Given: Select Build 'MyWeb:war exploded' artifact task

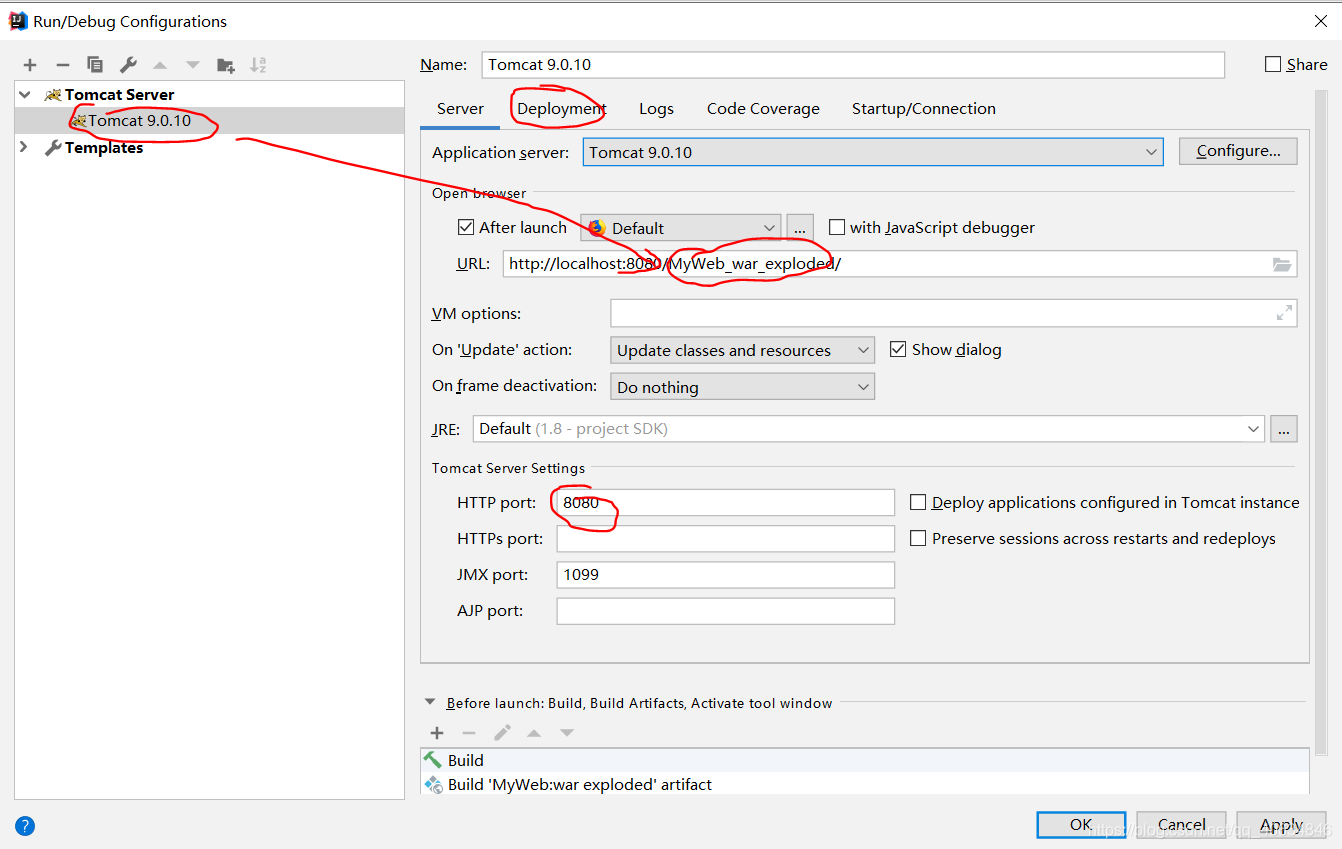Looking at the screenshot, I should [x=865, y=784].
